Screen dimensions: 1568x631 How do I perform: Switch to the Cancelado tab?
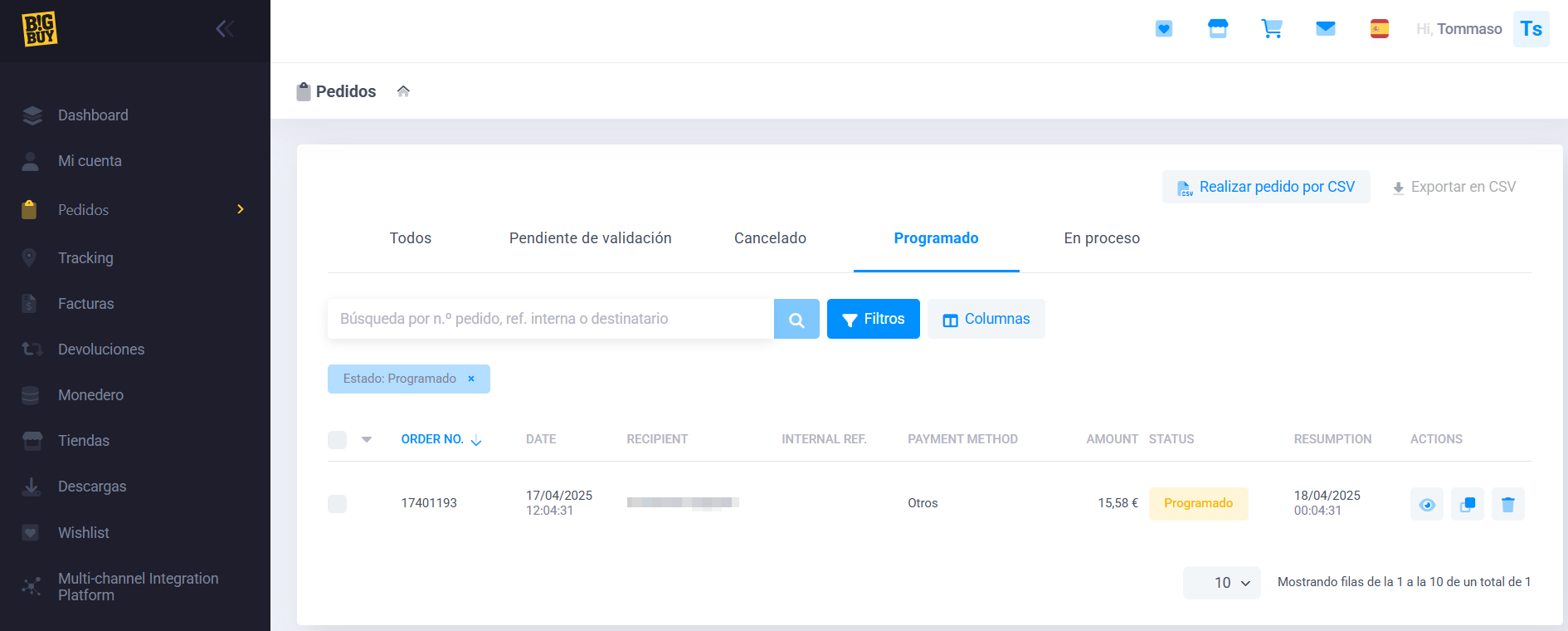click(770, 238)
